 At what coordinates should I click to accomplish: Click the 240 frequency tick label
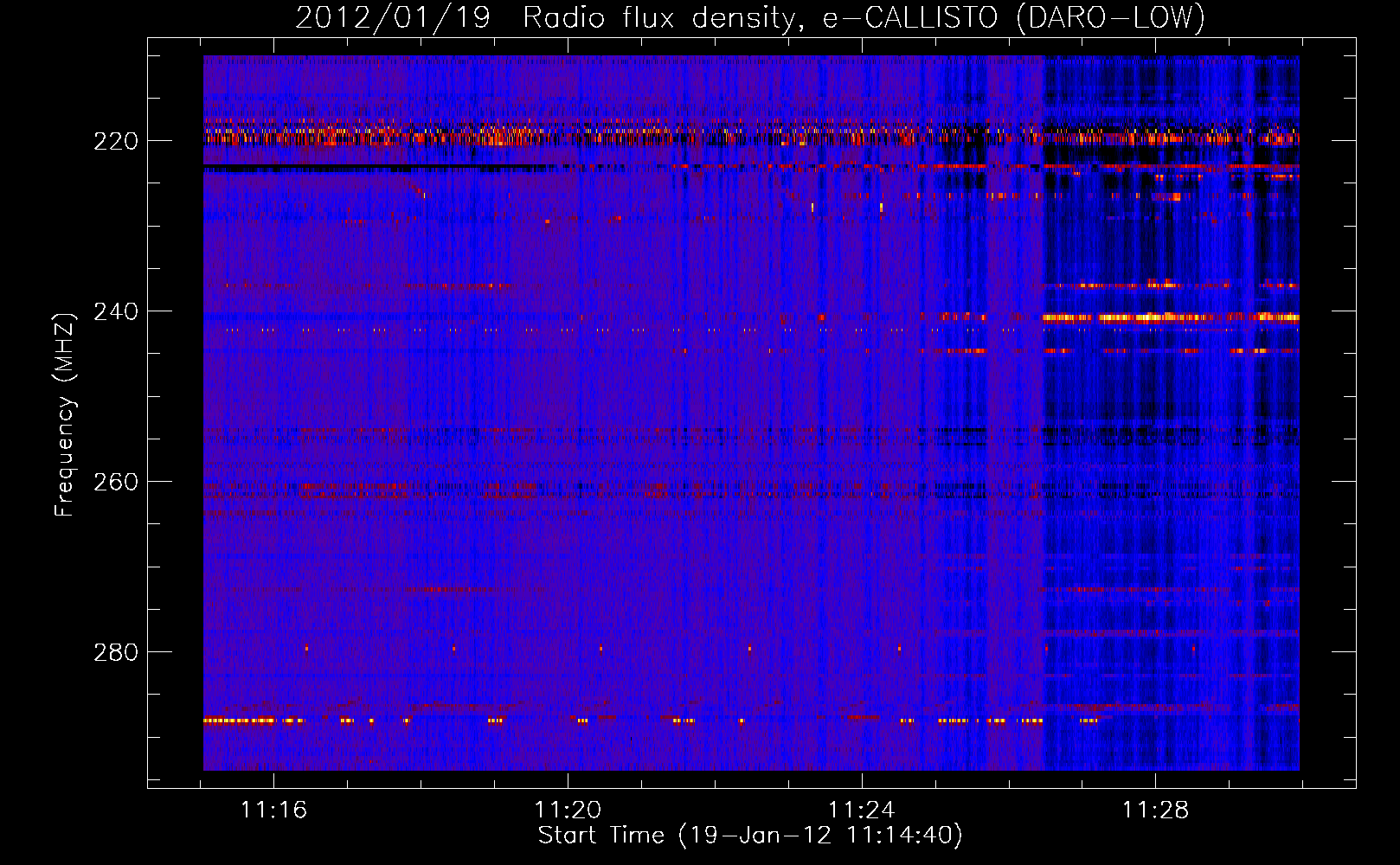116,311
